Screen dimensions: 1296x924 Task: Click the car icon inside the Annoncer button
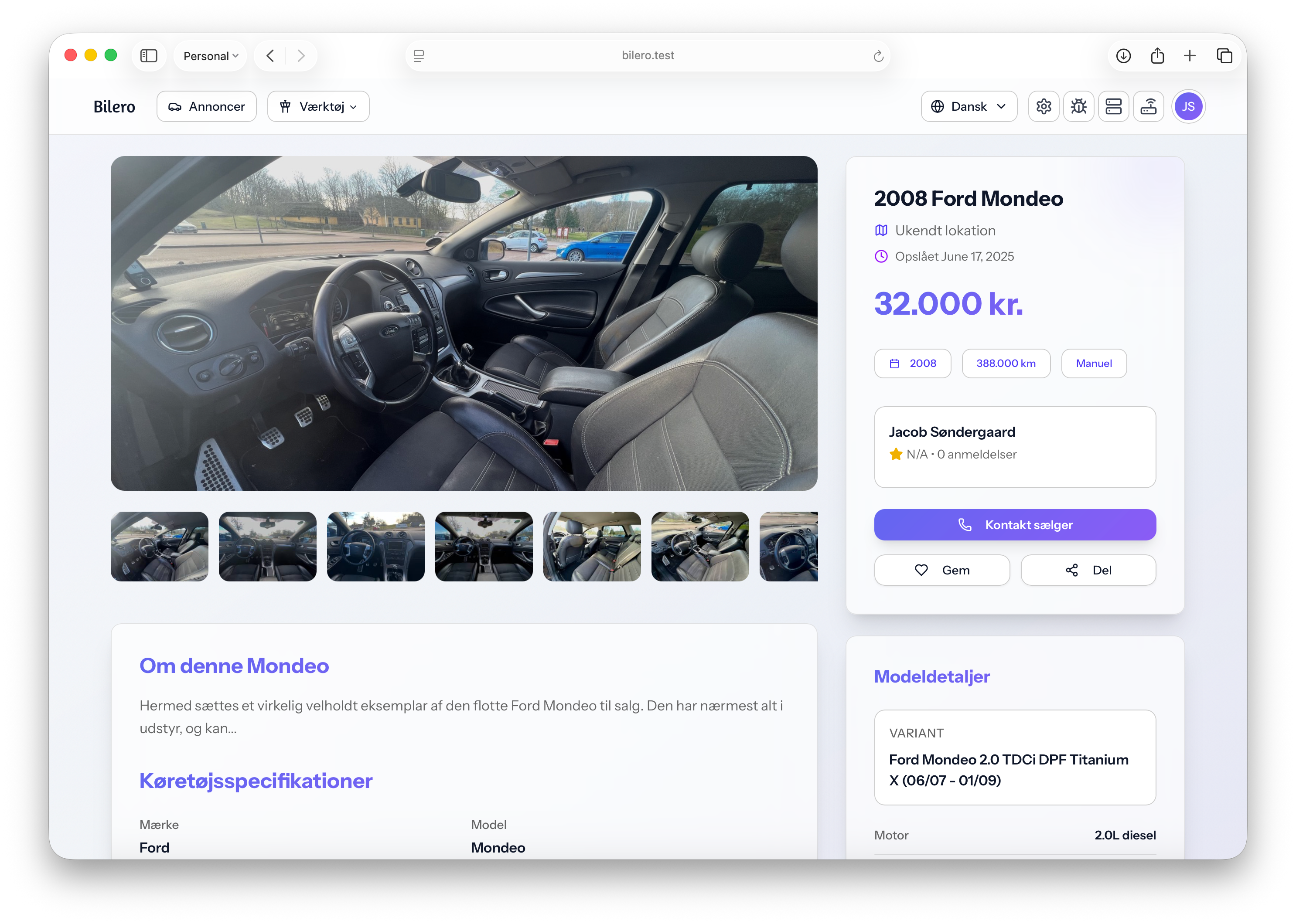pos(176,106)
